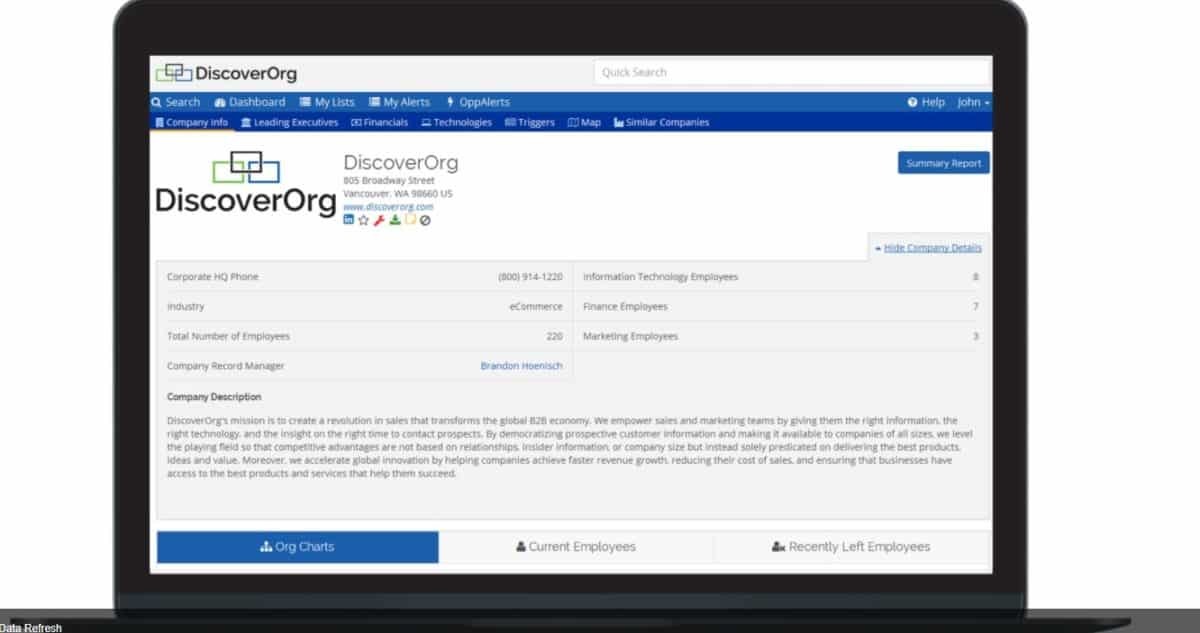
Task: Collapse details via Hide Company Details
Action: (x=928, y=248)
